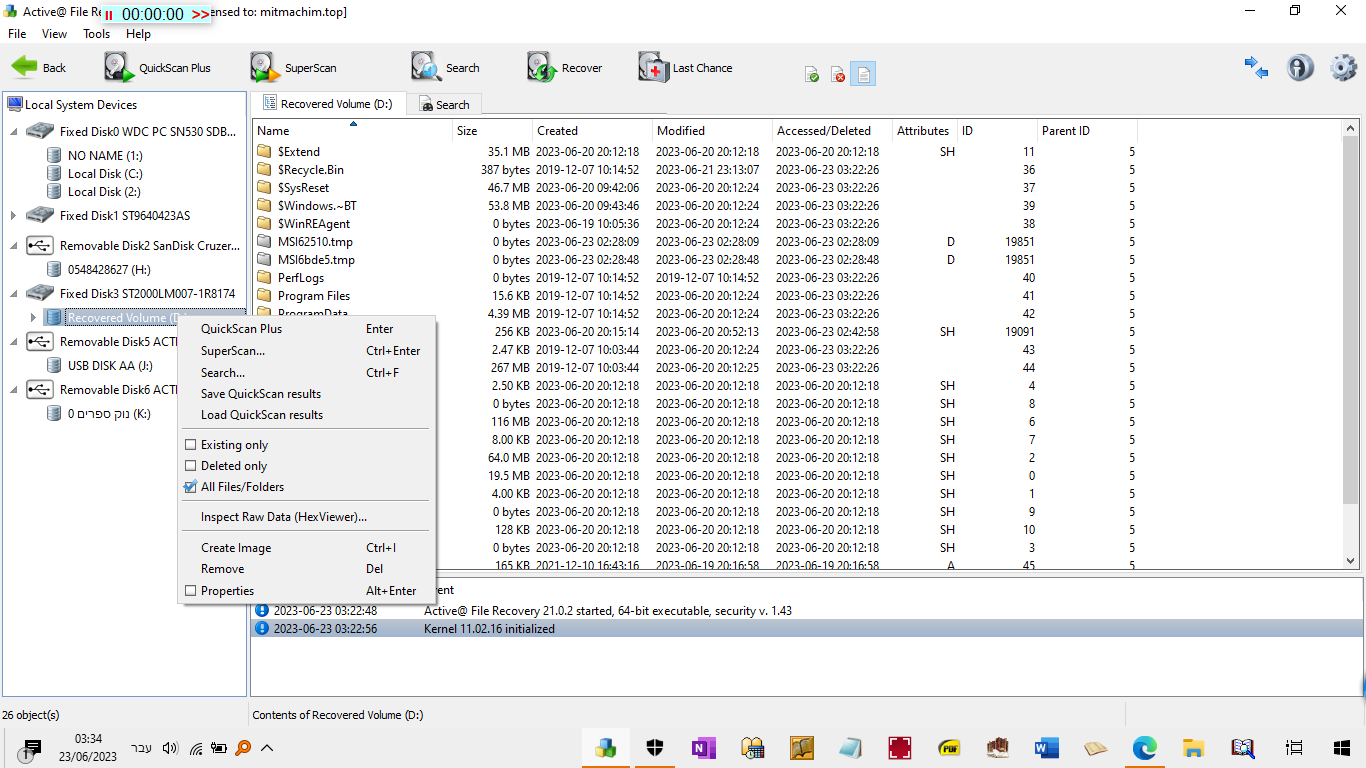The width and height of the screenshot is (1366, 768).
Task: Show all files filter icon
Action: pyautogui.click(x=863, y=74)
